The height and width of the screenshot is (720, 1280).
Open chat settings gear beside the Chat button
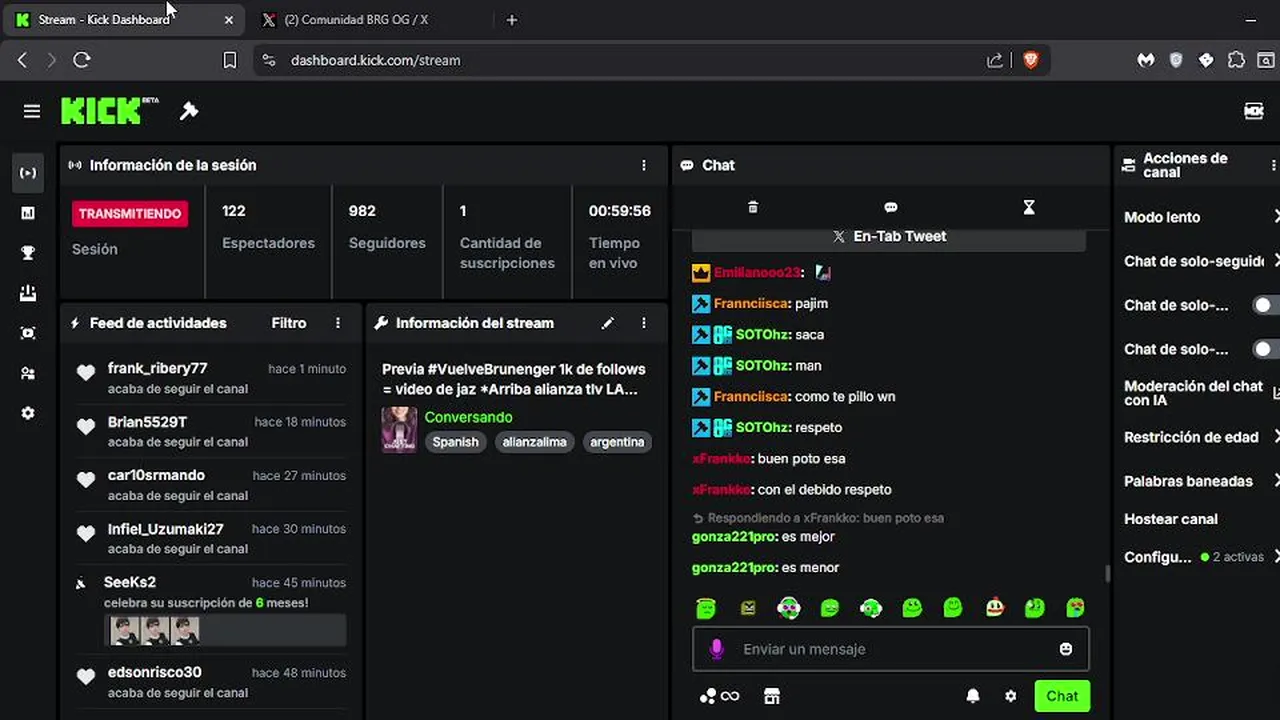pos(1011,696)
